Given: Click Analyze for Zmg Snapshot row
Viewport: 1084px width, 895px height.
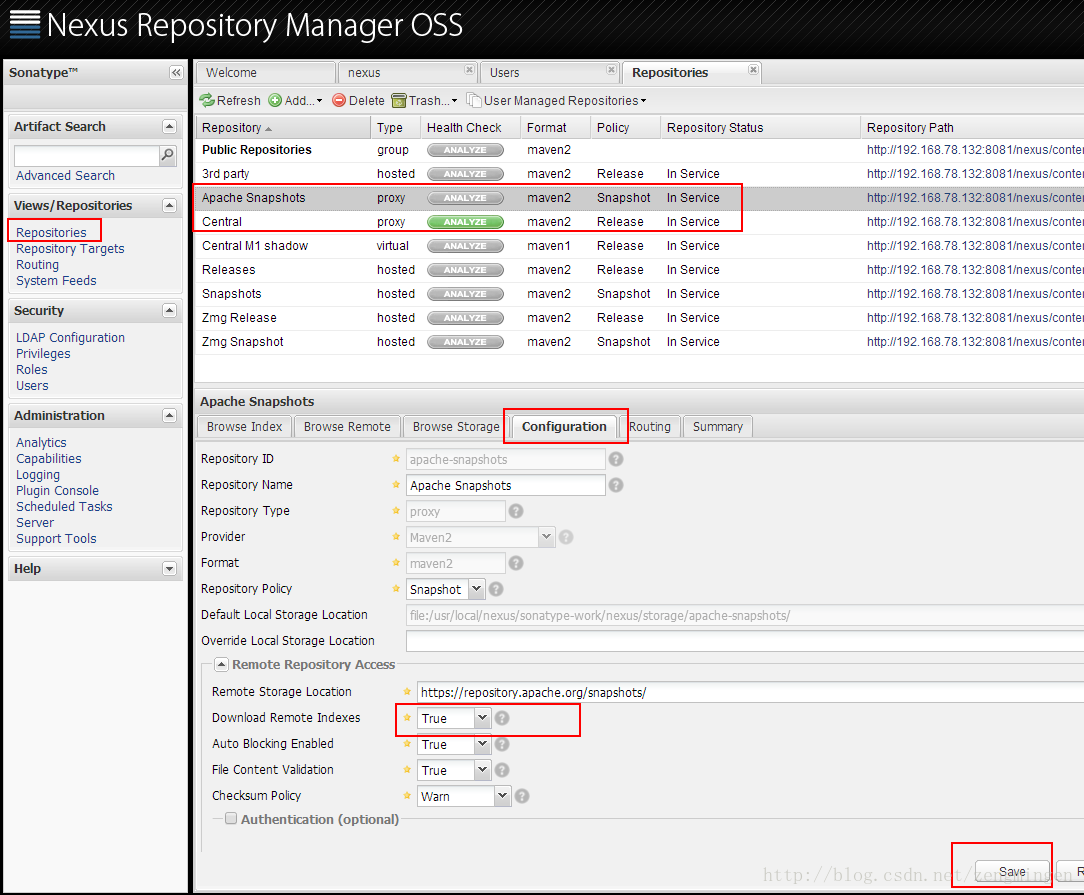Looking at the screenshot, I should tap(465, 342).
